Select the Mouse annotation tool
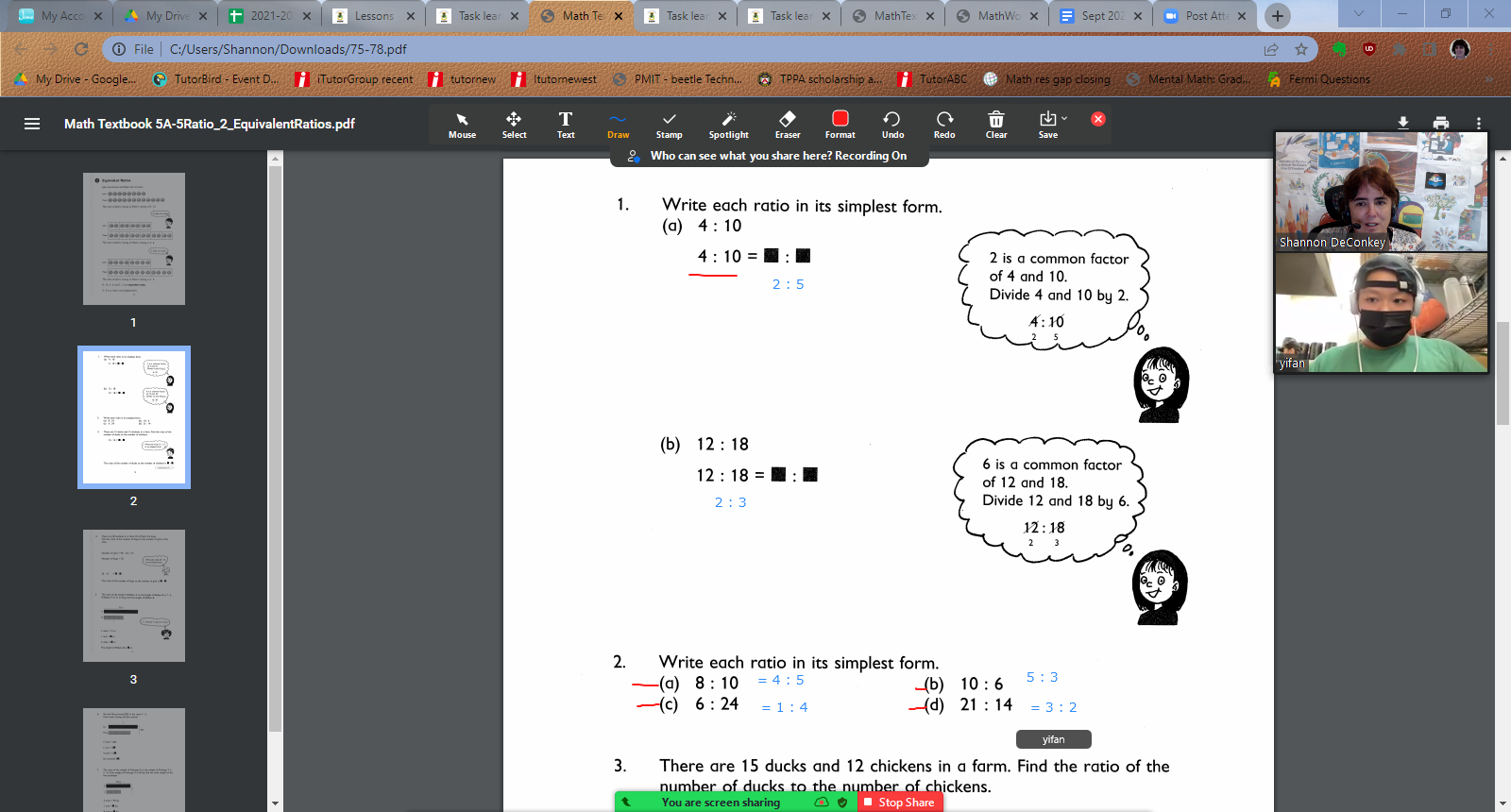 pos(462,125)
